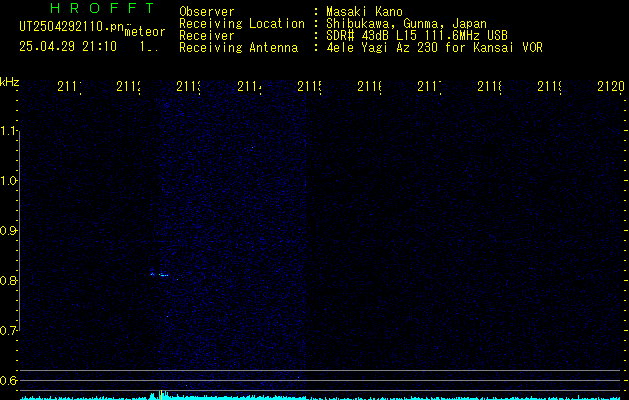Click the 2118 time marker

(489, 87)
